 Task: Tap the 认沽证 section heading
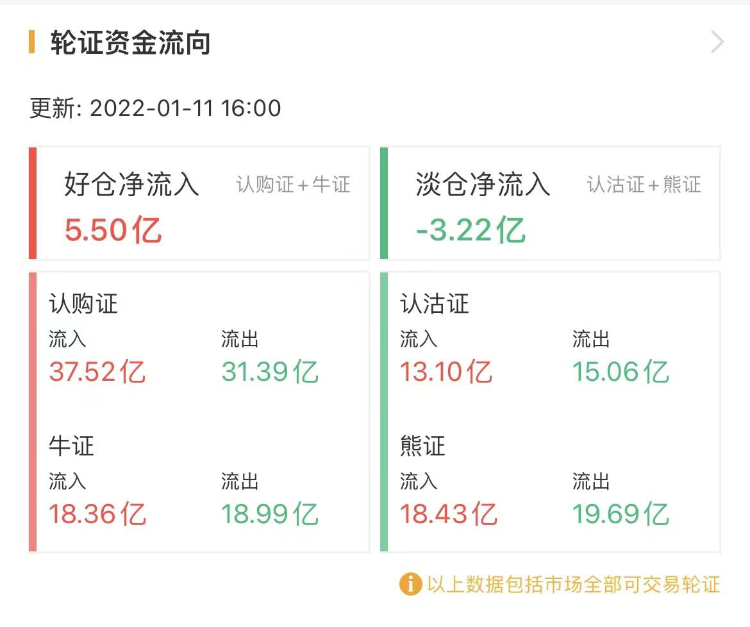434,304
